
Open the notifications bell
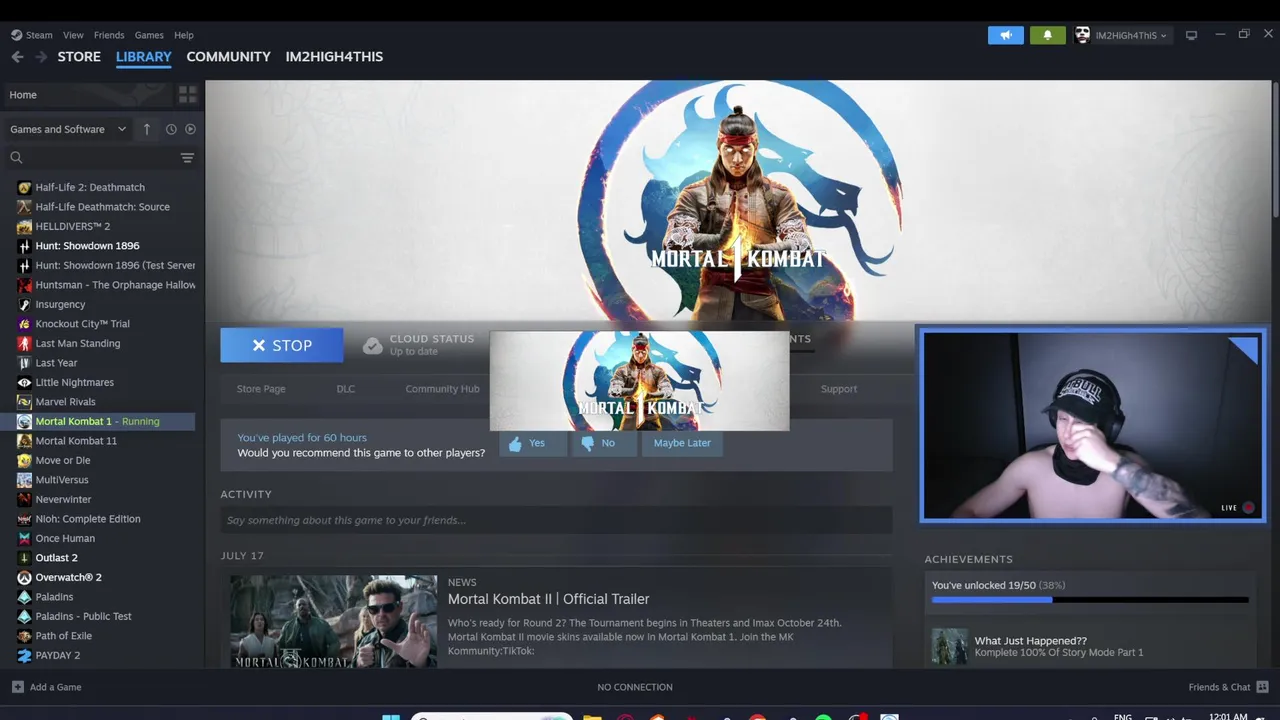(1048, 35)
